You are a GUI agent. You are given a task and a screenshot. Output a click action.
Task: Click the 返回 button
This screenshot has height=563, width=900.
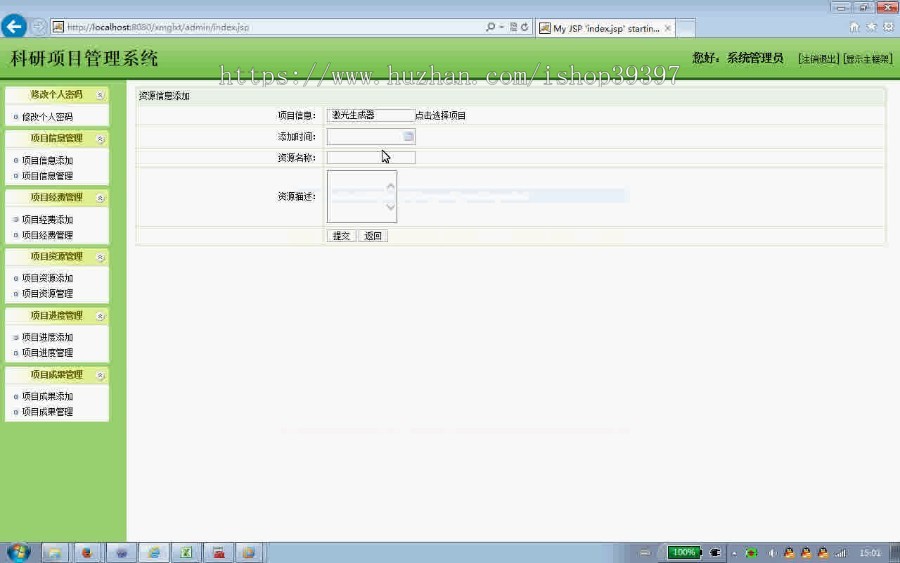pyautogui.click(x=373, y=236)
